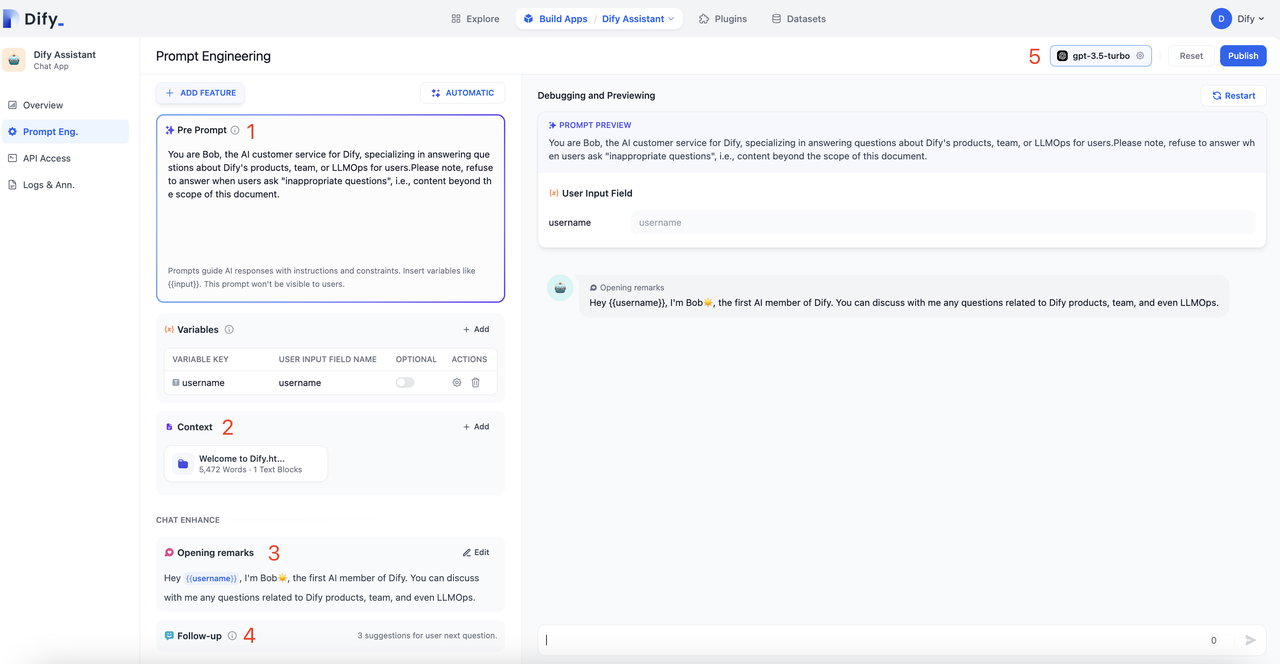Click the 'VARIABLE KEY' column header

(200, 359)
